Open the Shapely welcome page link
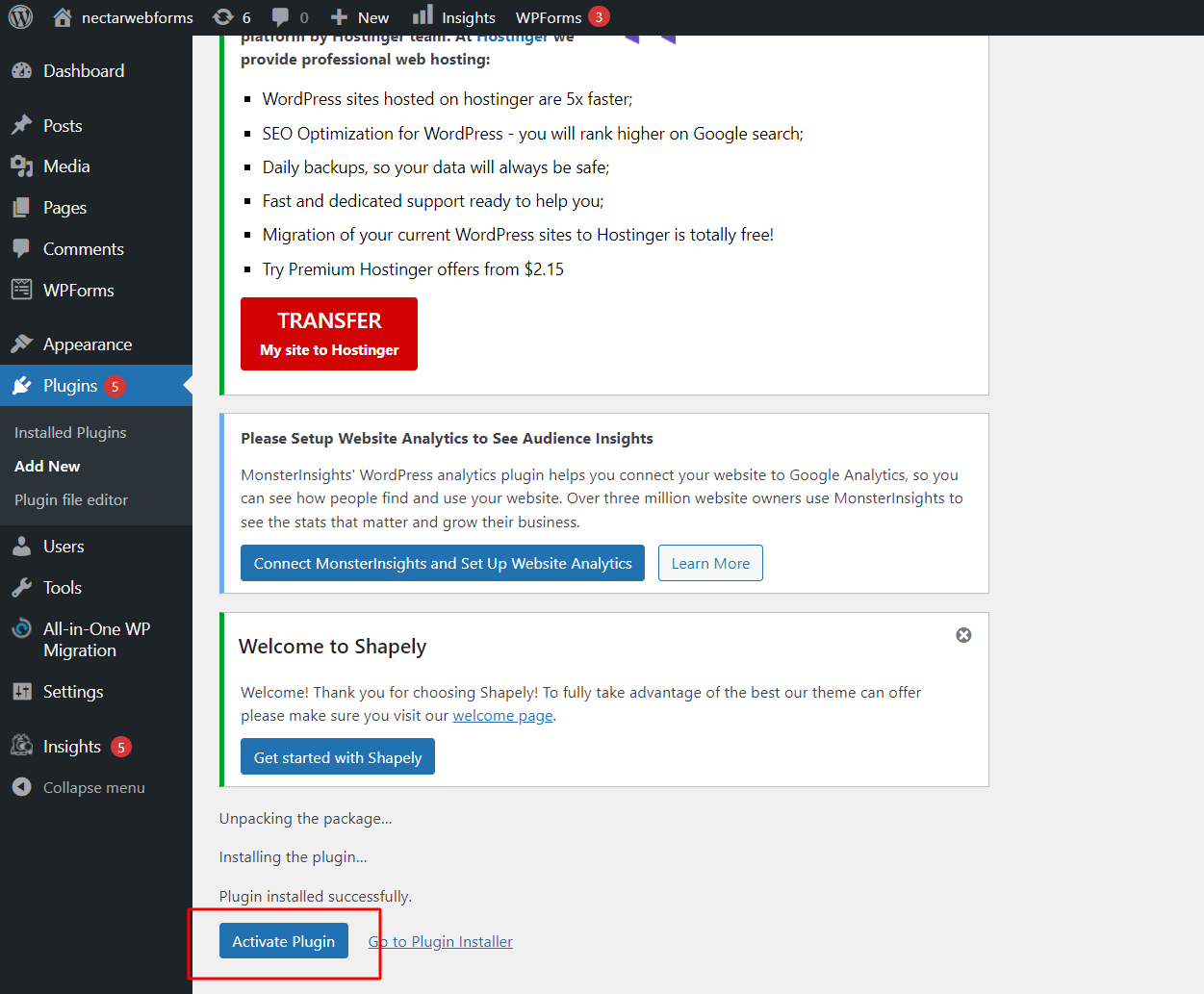This screenshot has width=1204, height=994. pyautogui.click(x=503, y=716)
